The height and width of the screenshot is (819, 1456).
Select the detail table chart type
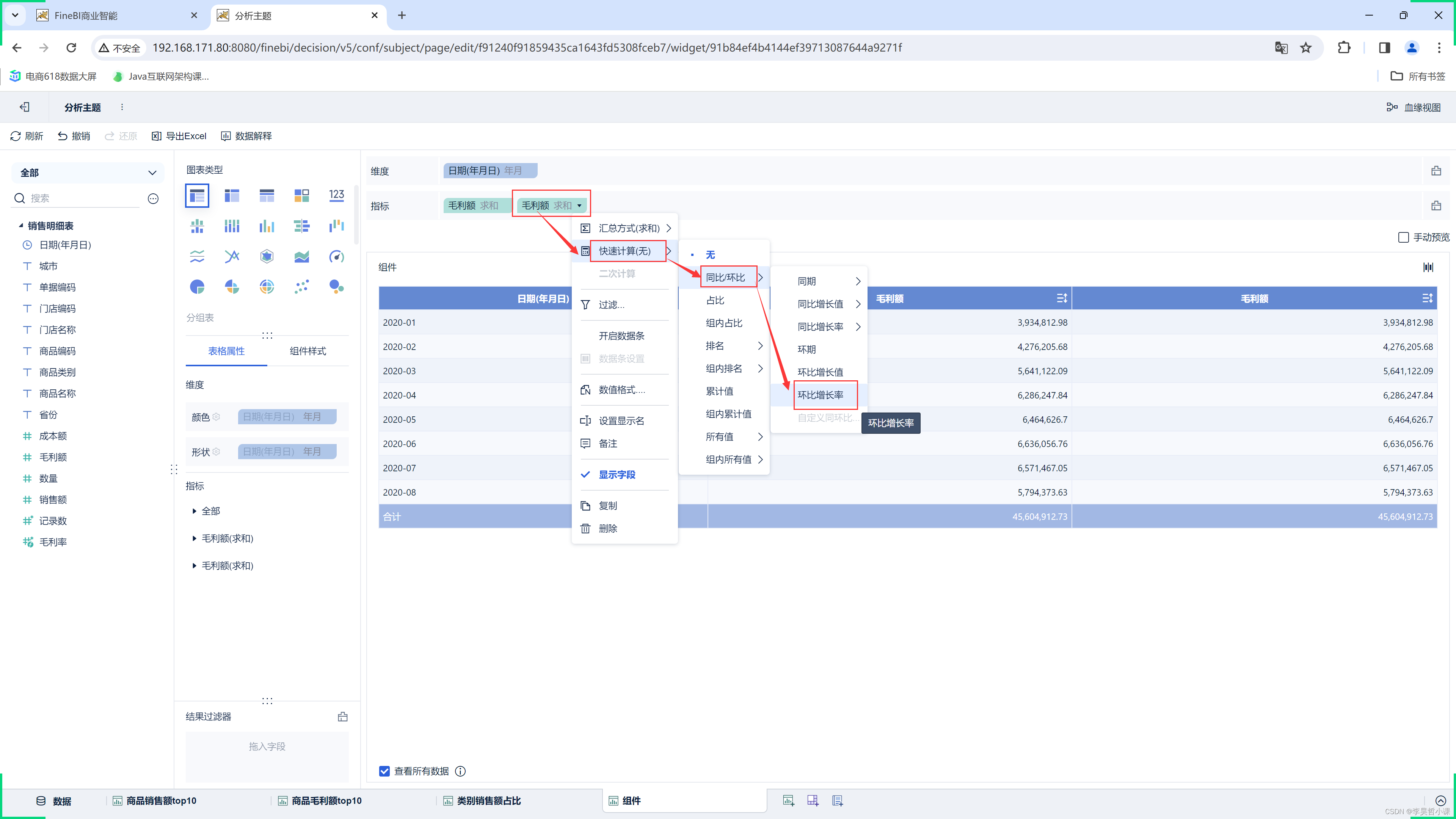pyautogui.click(x=267, y=196)
